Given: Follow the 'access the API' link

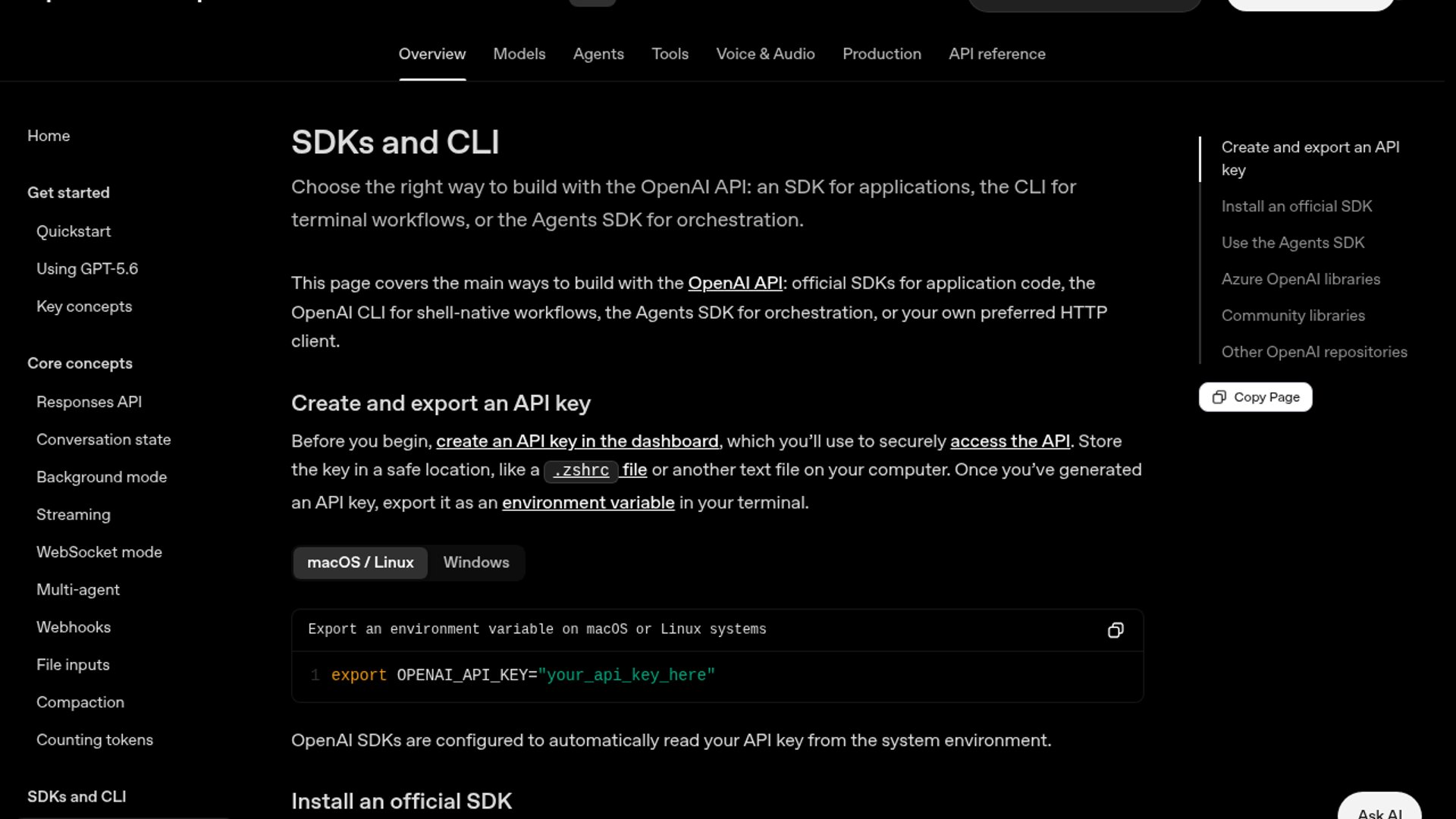Looking at the screenshot, I should [1010, 441].
